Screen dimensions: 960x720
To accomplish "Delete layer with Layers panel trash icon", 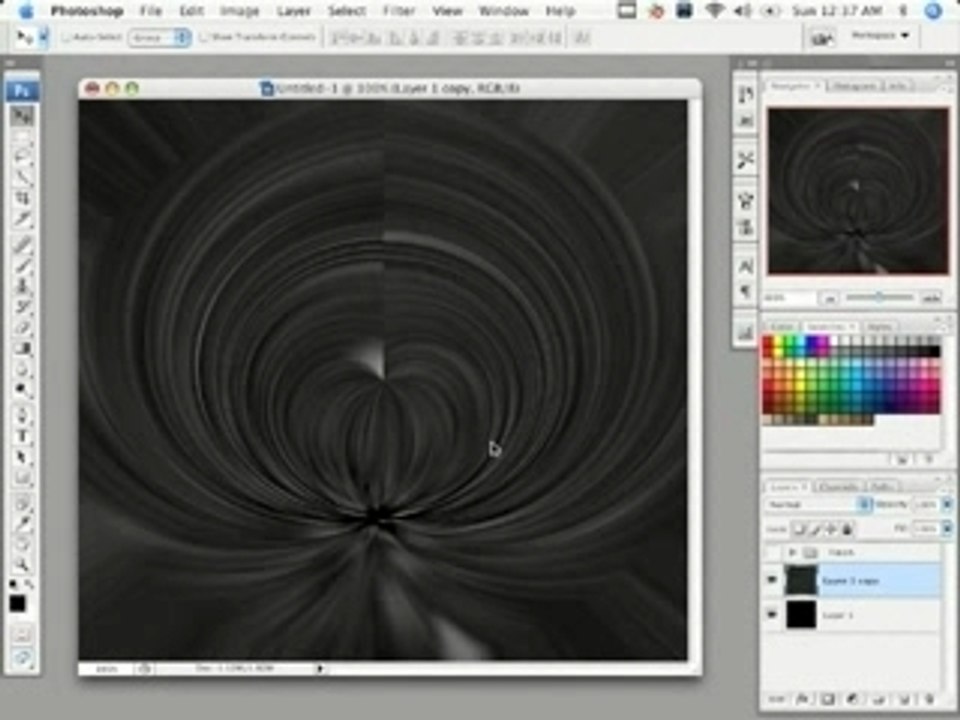I will [929, 699].
